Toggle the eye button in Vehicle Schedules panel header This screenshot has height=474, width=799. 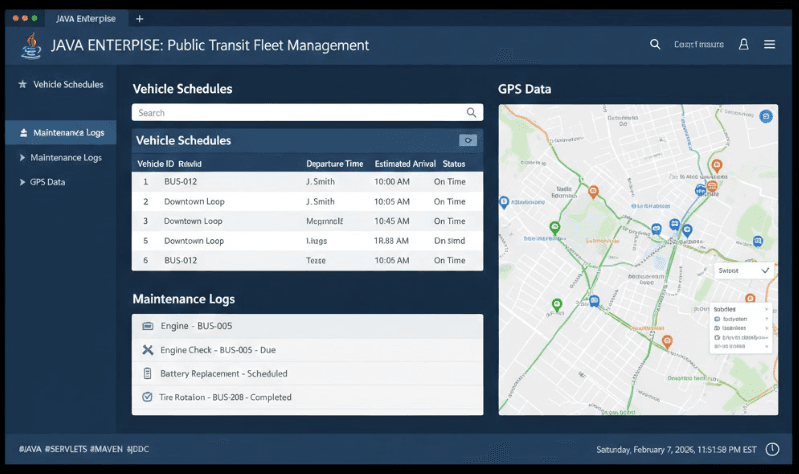(x=468, y=140)
